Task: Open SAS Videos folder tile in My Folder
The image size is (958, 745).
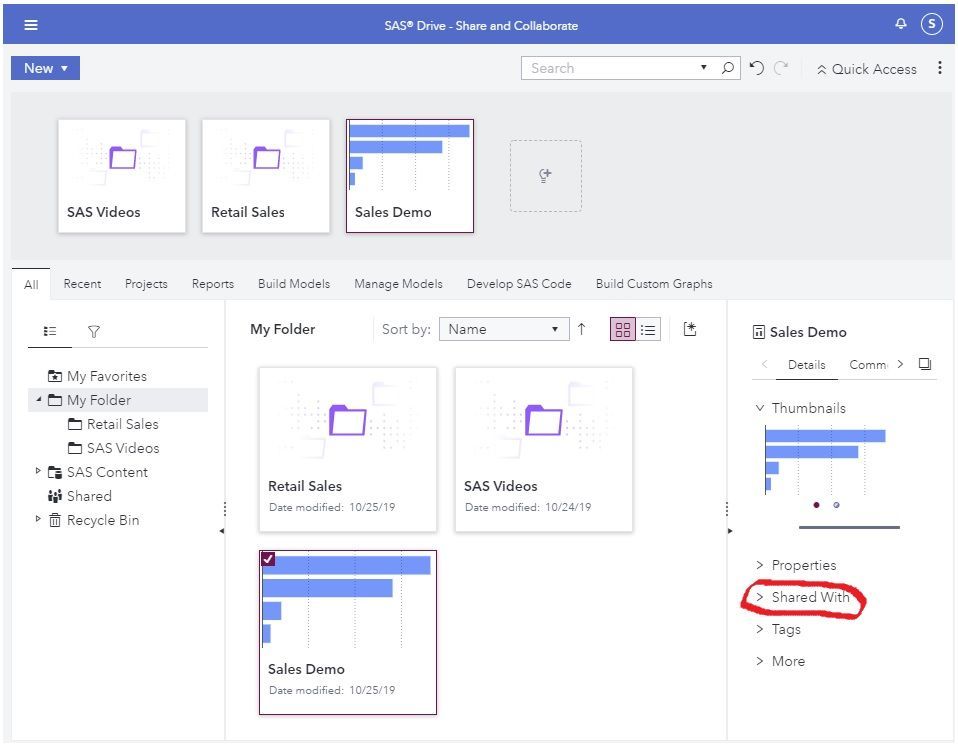Action: pos(544,449)
